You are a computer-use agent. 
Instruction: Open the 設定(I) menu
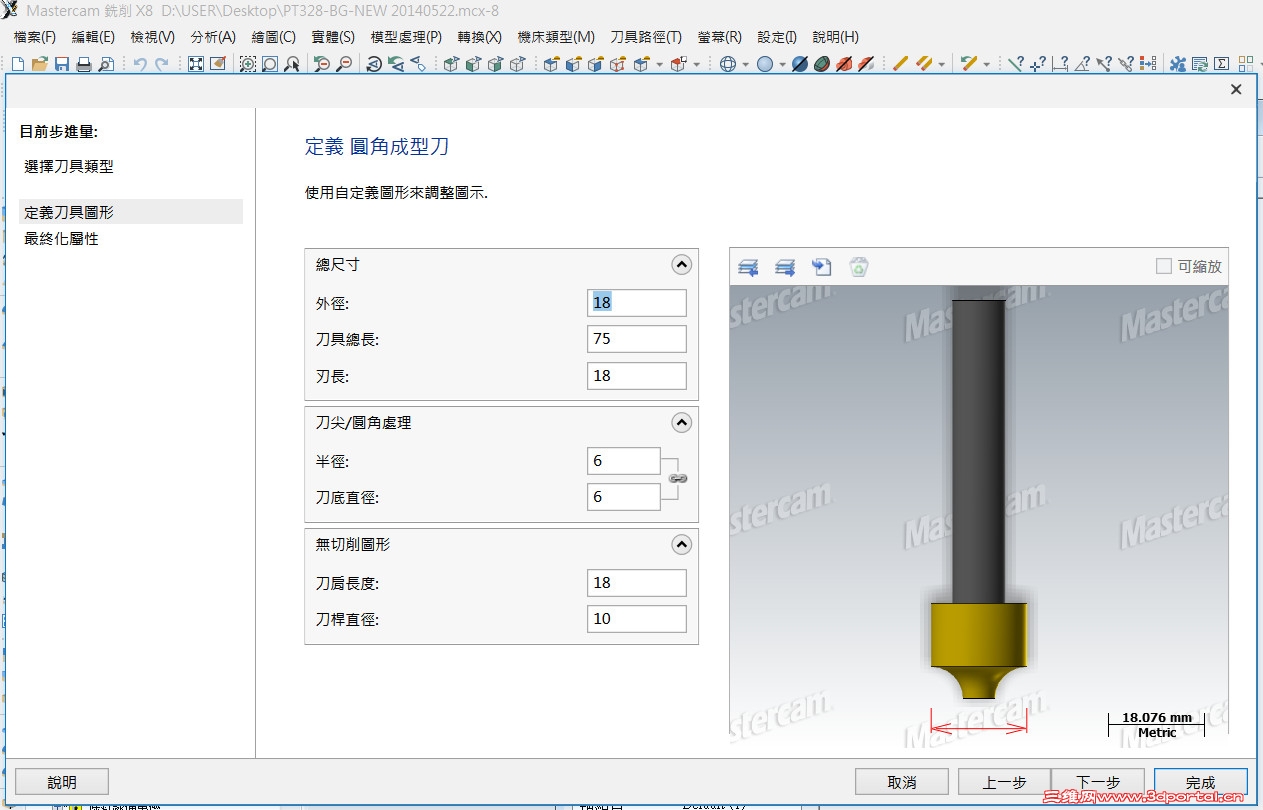coord(777,37)
